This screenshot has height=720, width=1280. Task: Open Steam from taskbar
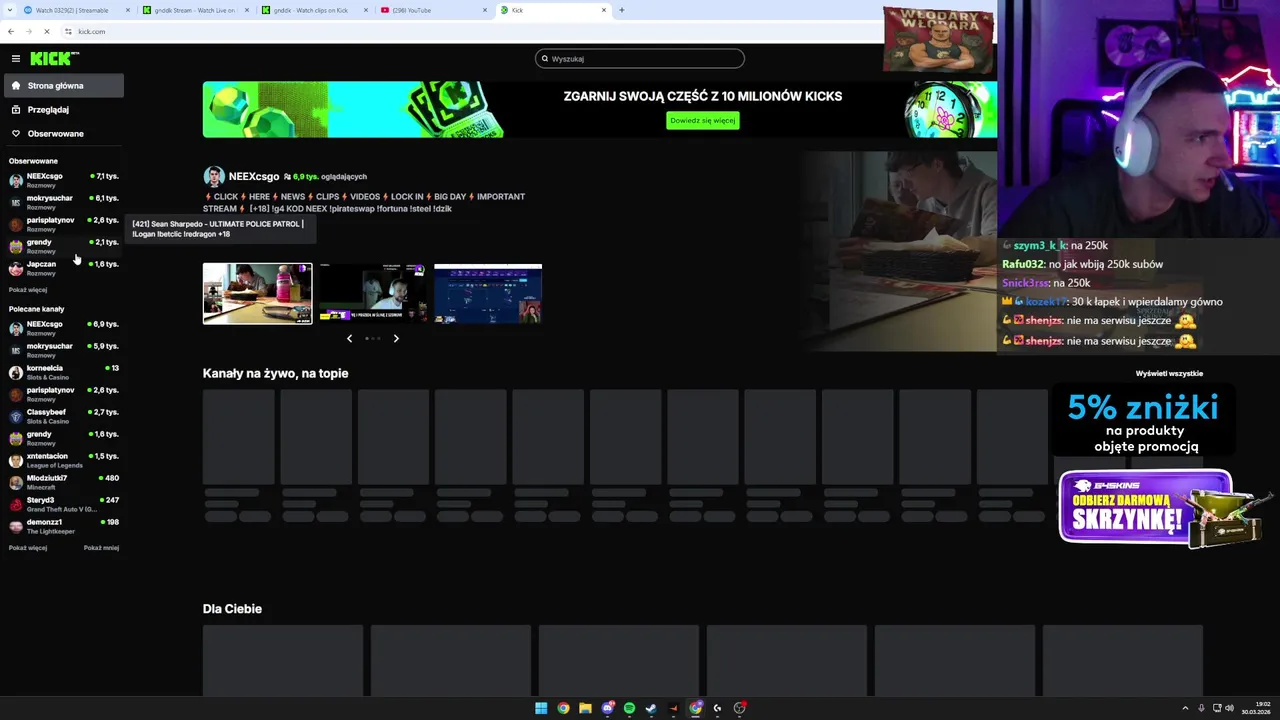[x=651, y=708]
